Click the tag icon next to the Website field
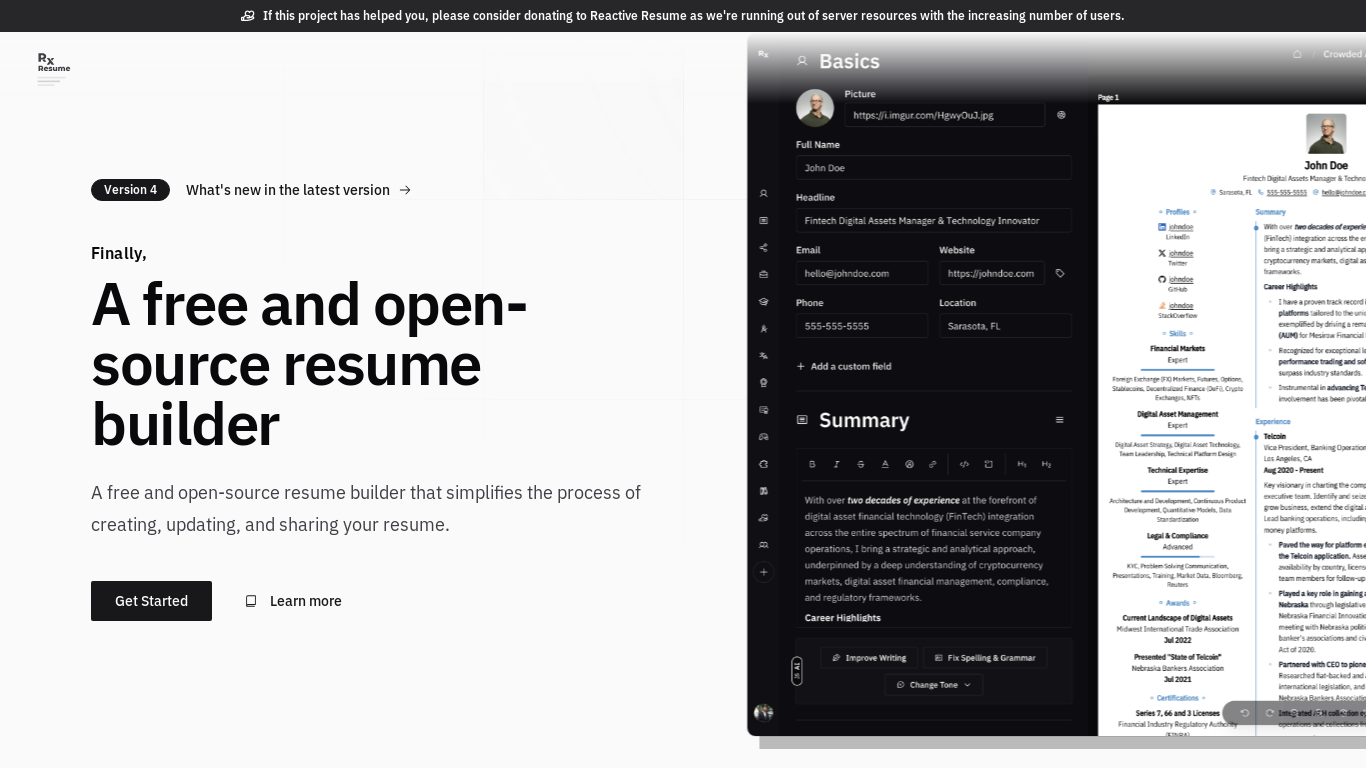Image resolution: width=1366 pixels, height=768 pixels. [x=1060, y=273]
